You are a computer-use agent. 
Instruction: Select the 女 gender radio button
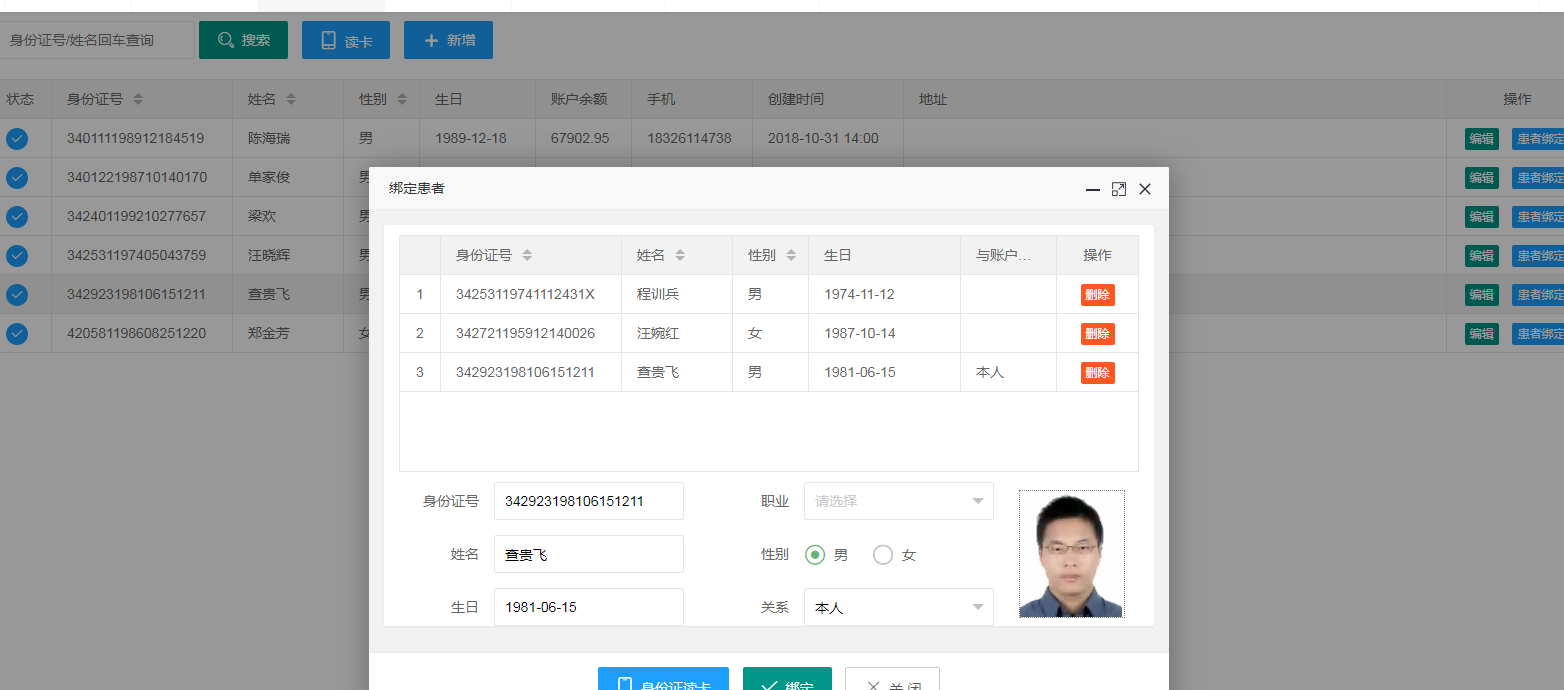coord(883,555)
